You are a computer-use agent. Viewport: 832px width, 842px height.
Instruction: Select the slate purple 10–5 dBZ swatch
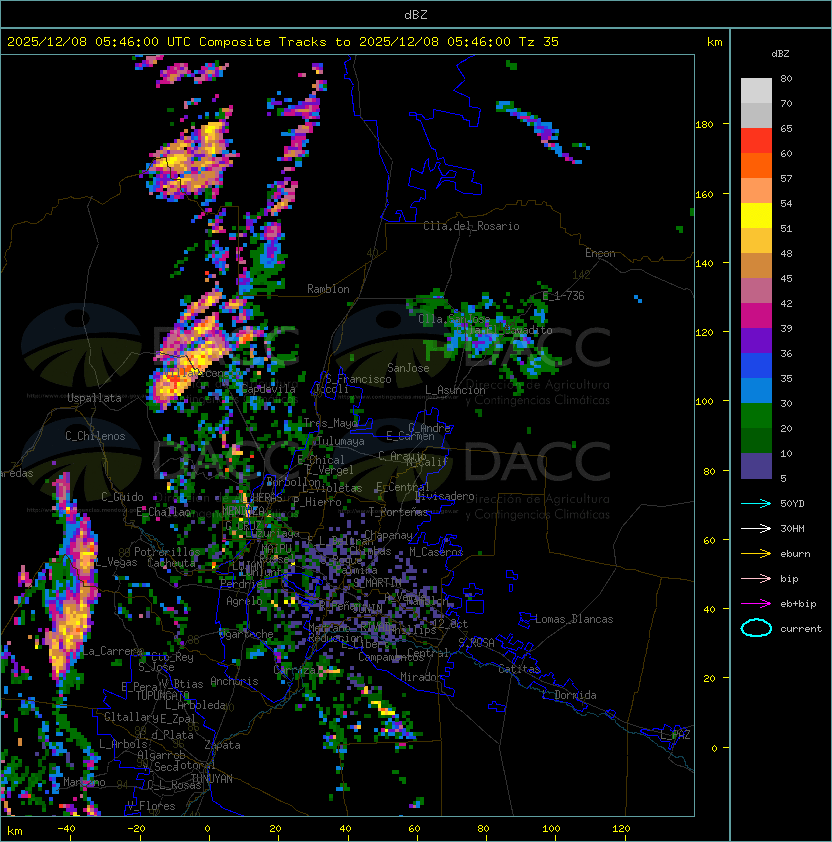pos(756,466)
